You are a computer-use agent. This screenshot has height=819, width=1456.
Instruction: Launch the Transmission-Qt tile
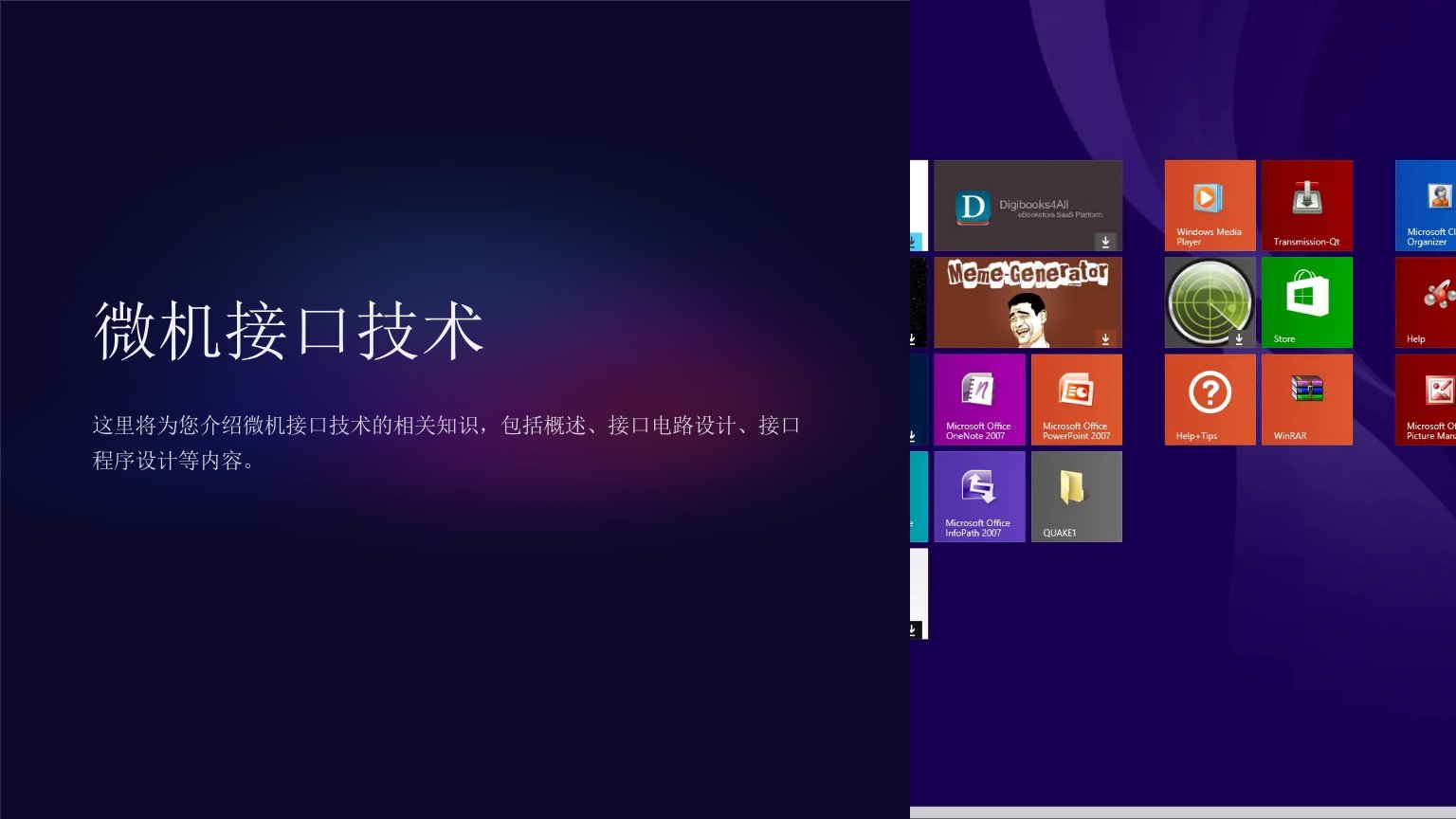[1307, 206]
